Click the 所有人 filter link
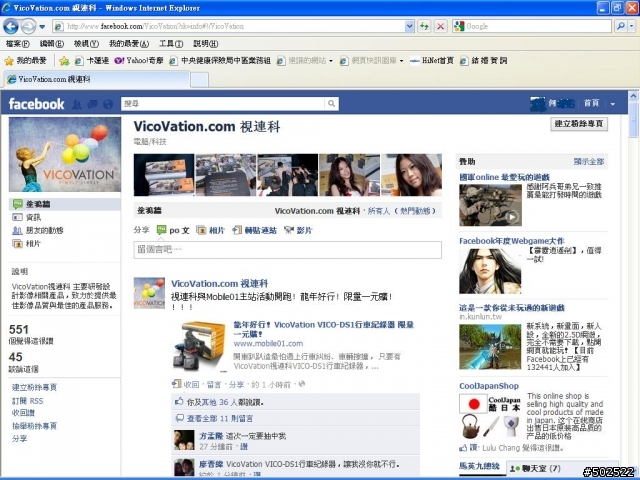The image size is (640, 480). pyautogui.click(x=379, y=211)
